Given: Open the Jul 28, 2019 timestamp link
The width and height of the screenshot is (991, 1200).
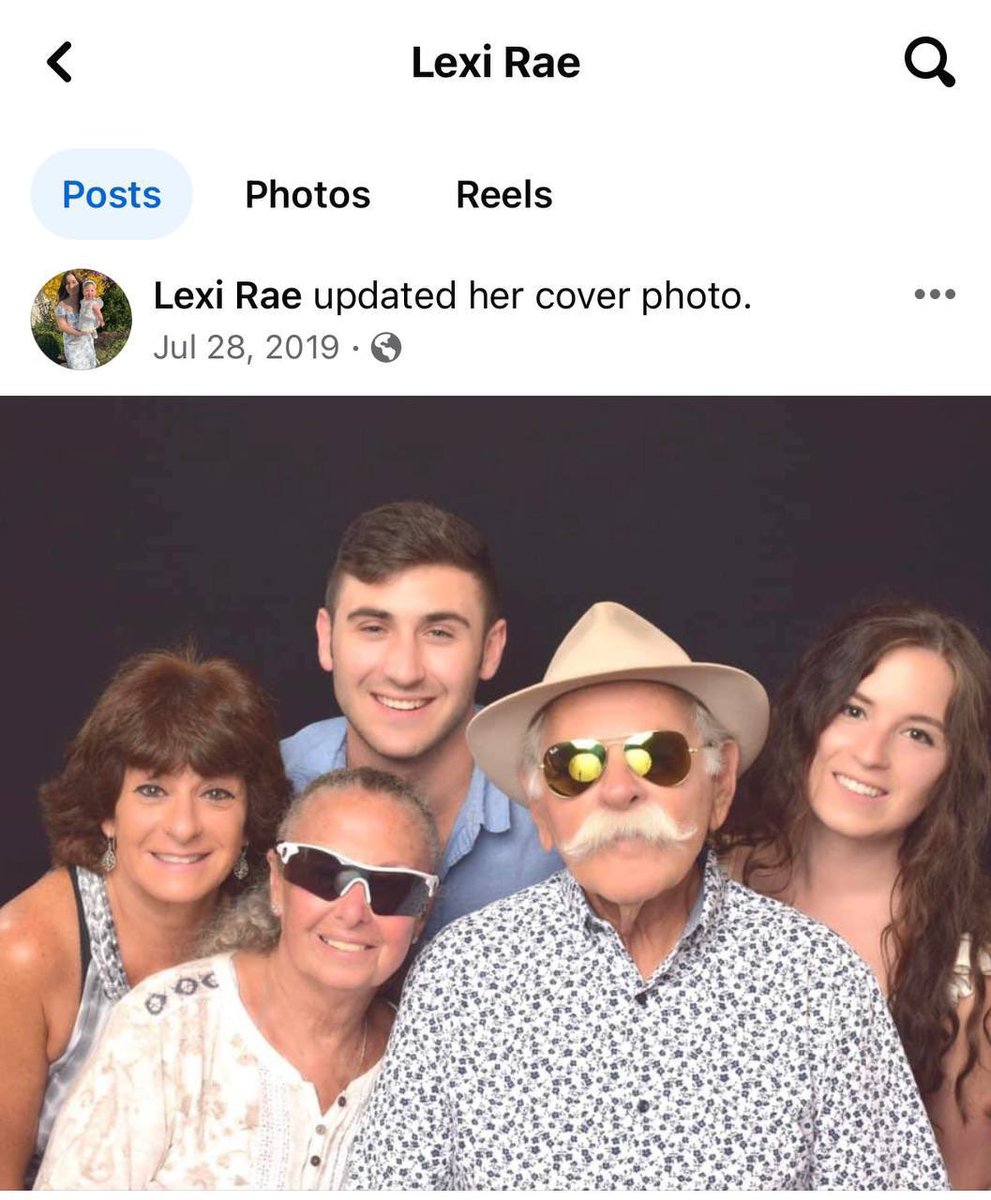Looking at the screenshot, I should coord(246,348).
